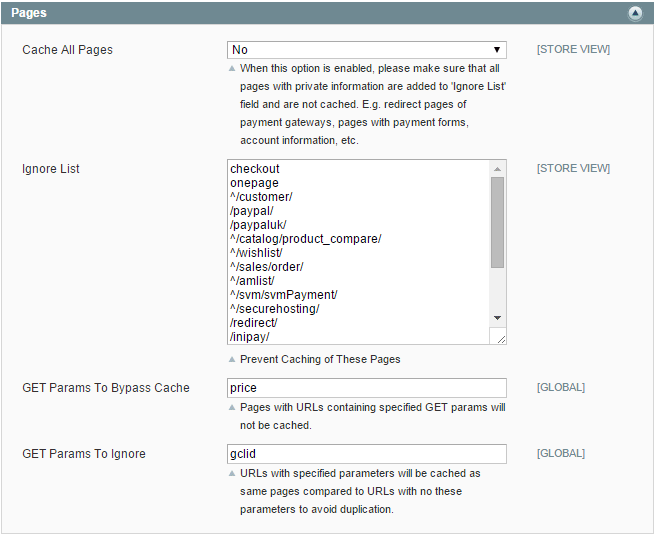Click the triangle icon beside Prevent Caching note
Image resolution: width=659 pixels, height=540 pixels.
tap(233, 359)
